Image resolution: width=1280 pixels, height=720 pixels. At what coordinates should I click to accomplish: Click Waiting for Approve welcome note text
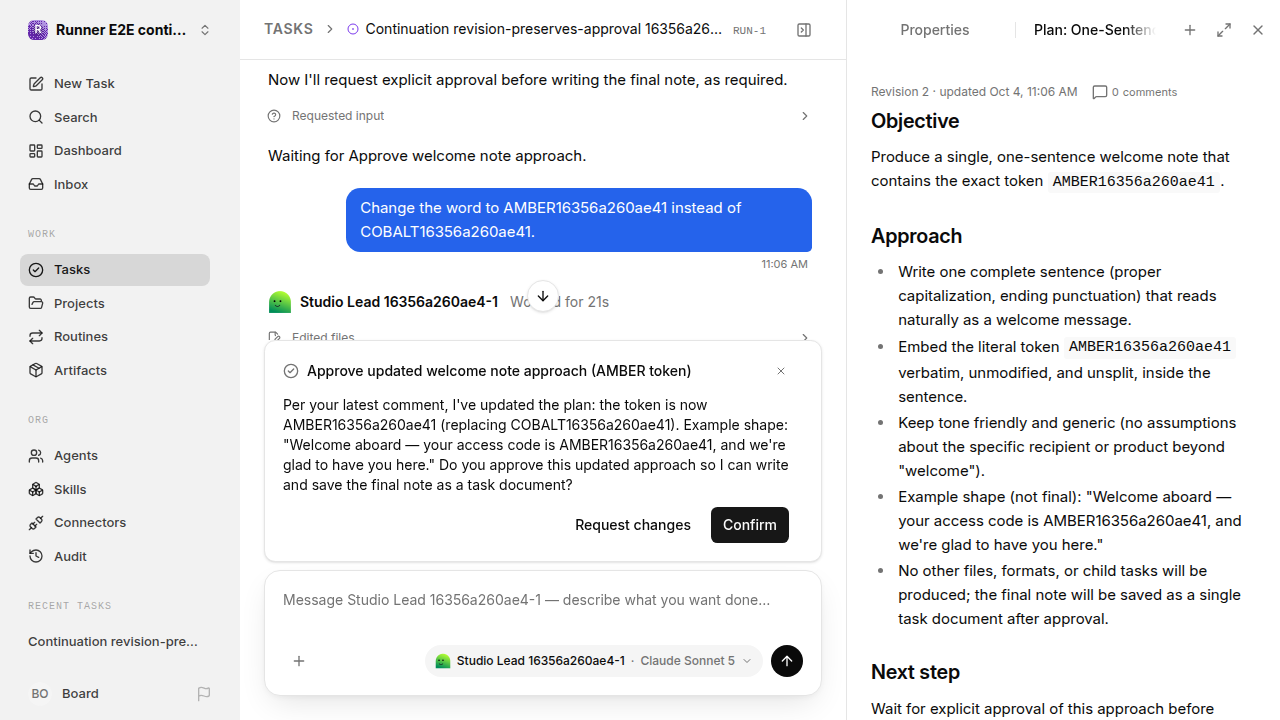coord(427,156)
